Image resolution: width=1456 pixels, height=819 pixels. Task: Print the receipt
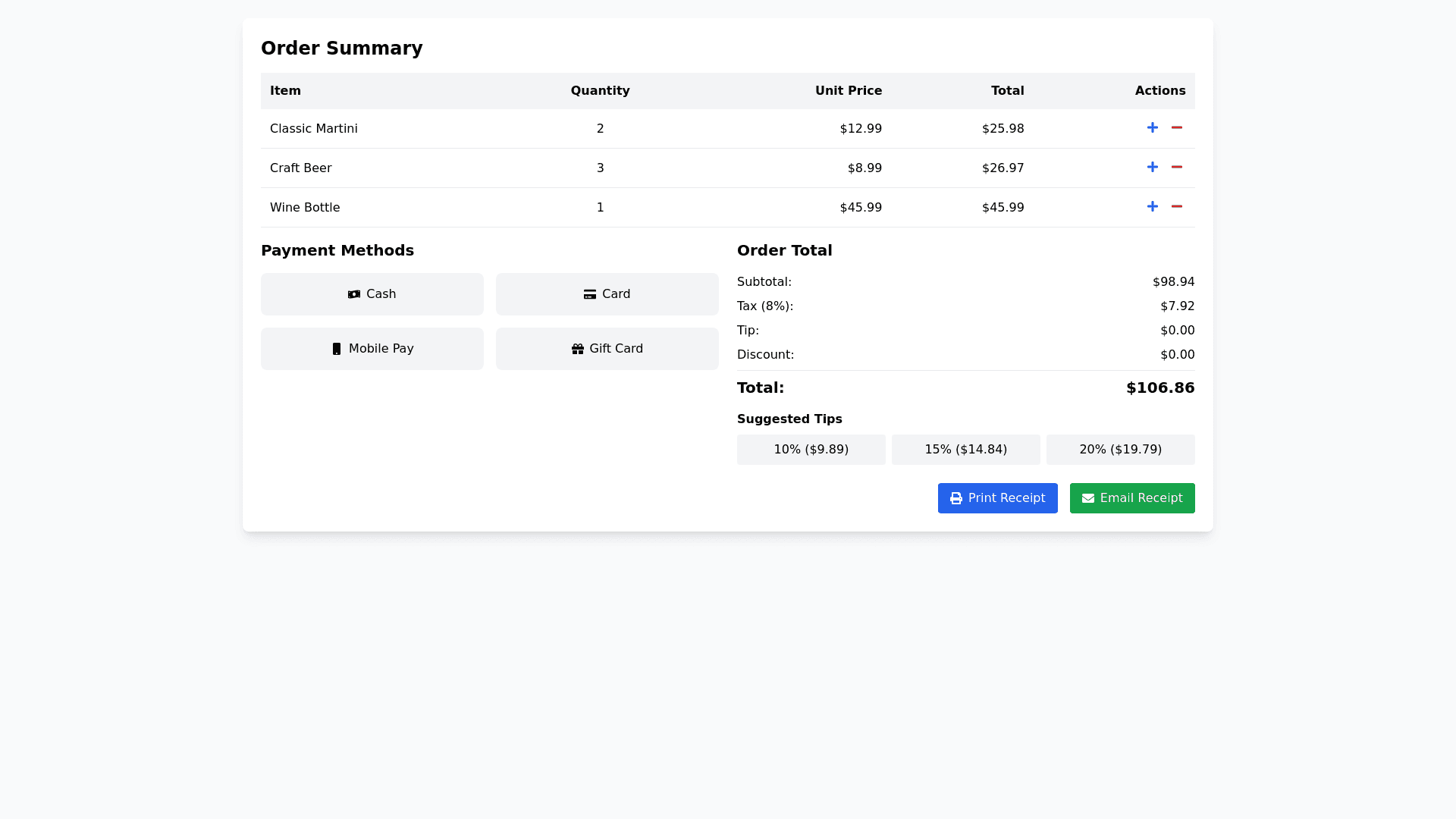point(997,498)
